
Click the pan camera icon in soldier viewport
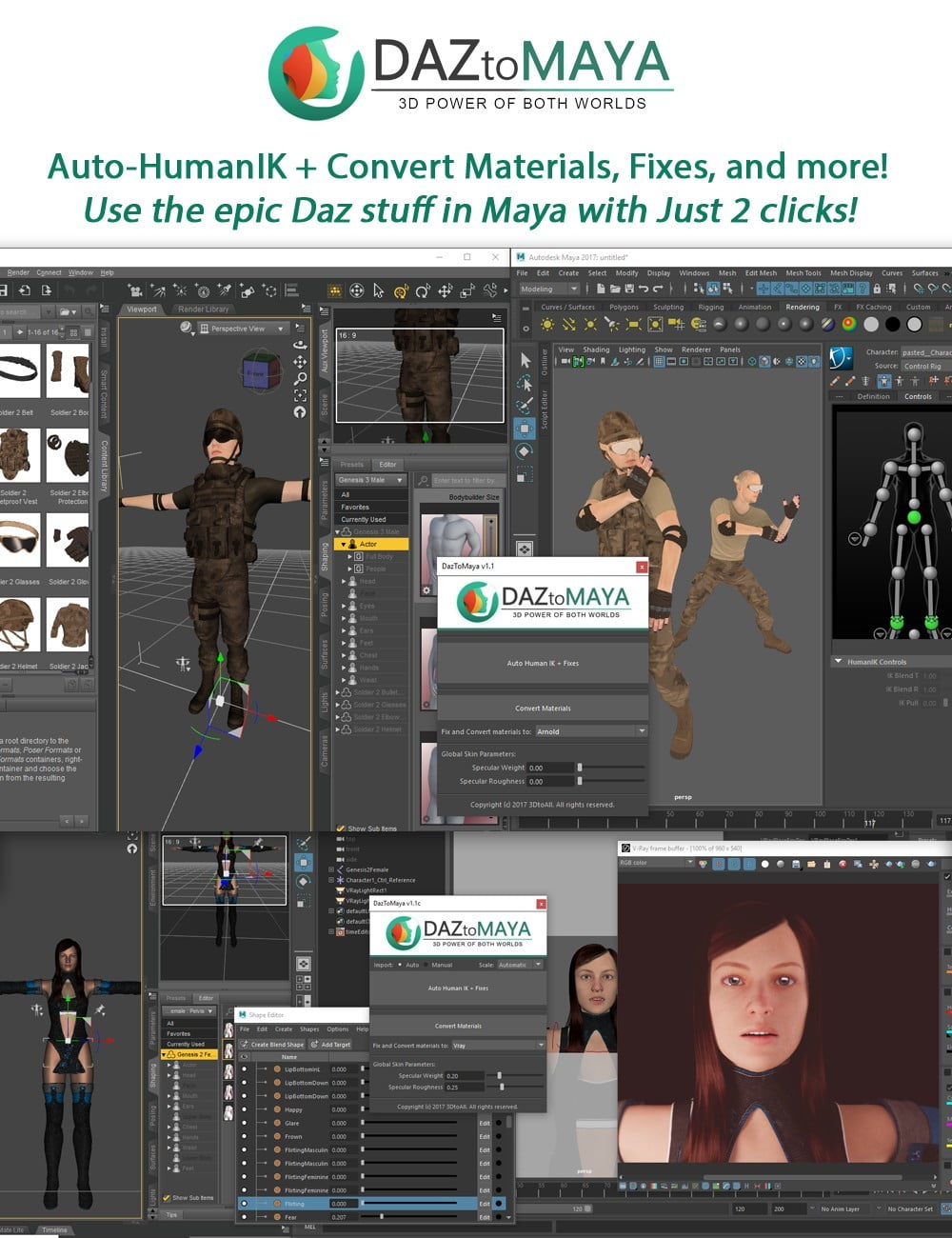click(x=300, y=362)
